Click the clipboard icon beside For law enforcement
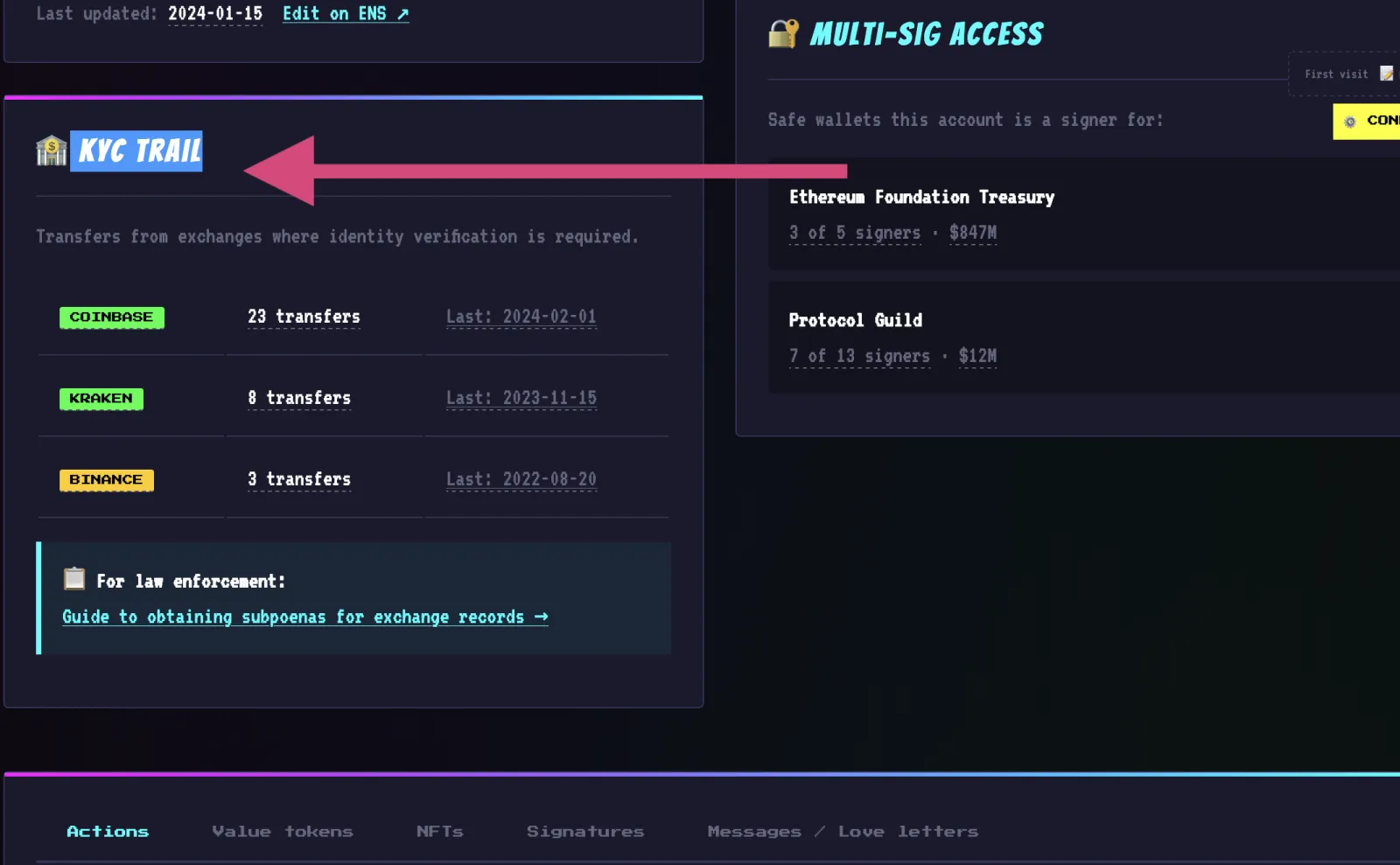This screenshot has height=865, width=1400. click(74, 579)
